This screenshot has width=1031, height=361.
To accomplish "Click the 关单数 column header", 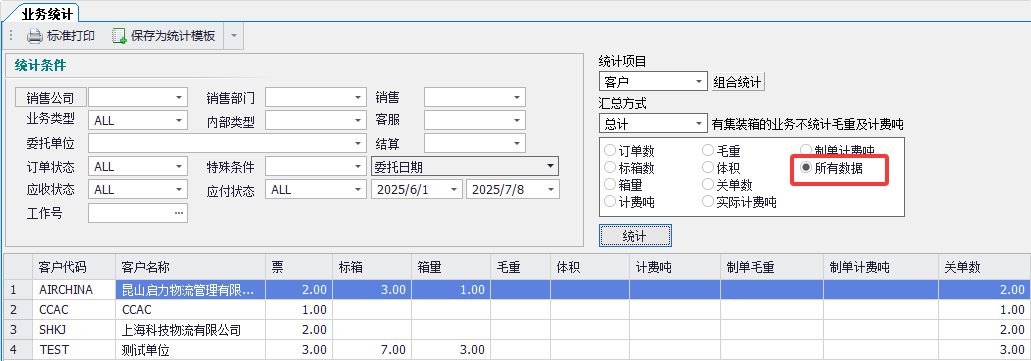I will 984,268.
